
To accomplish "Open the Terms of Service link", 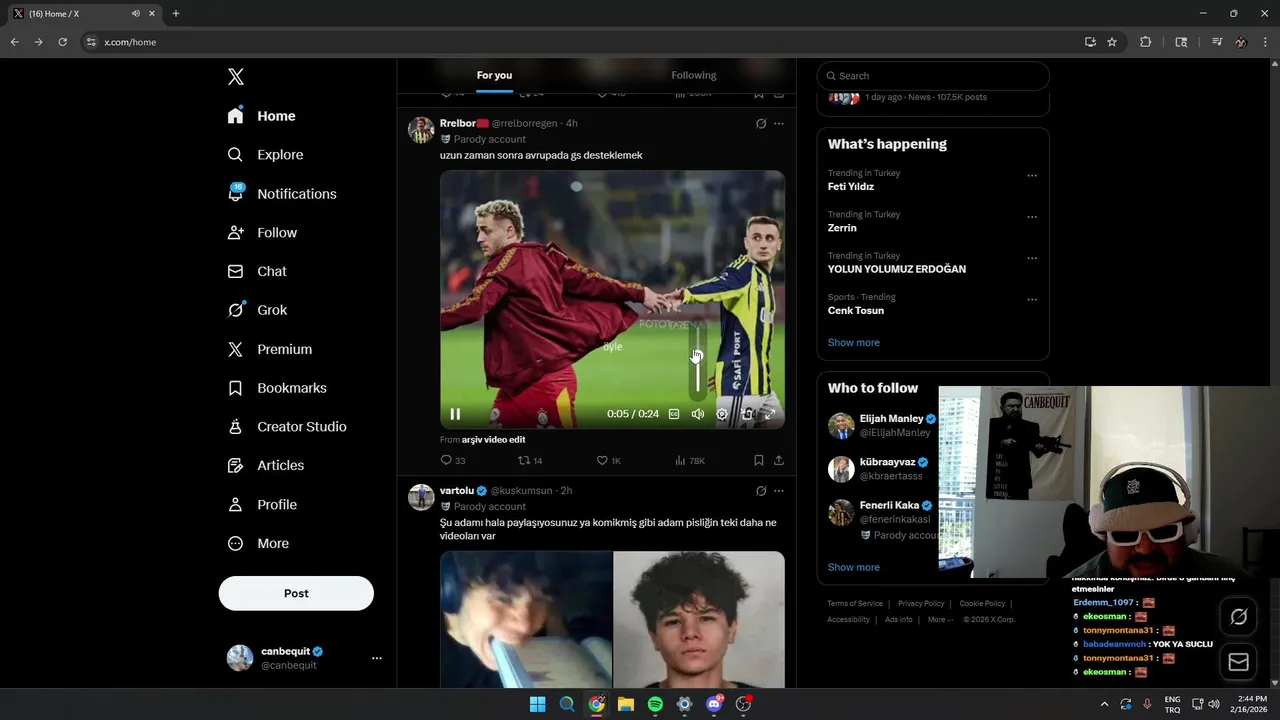I will click(x=855, y=604).
